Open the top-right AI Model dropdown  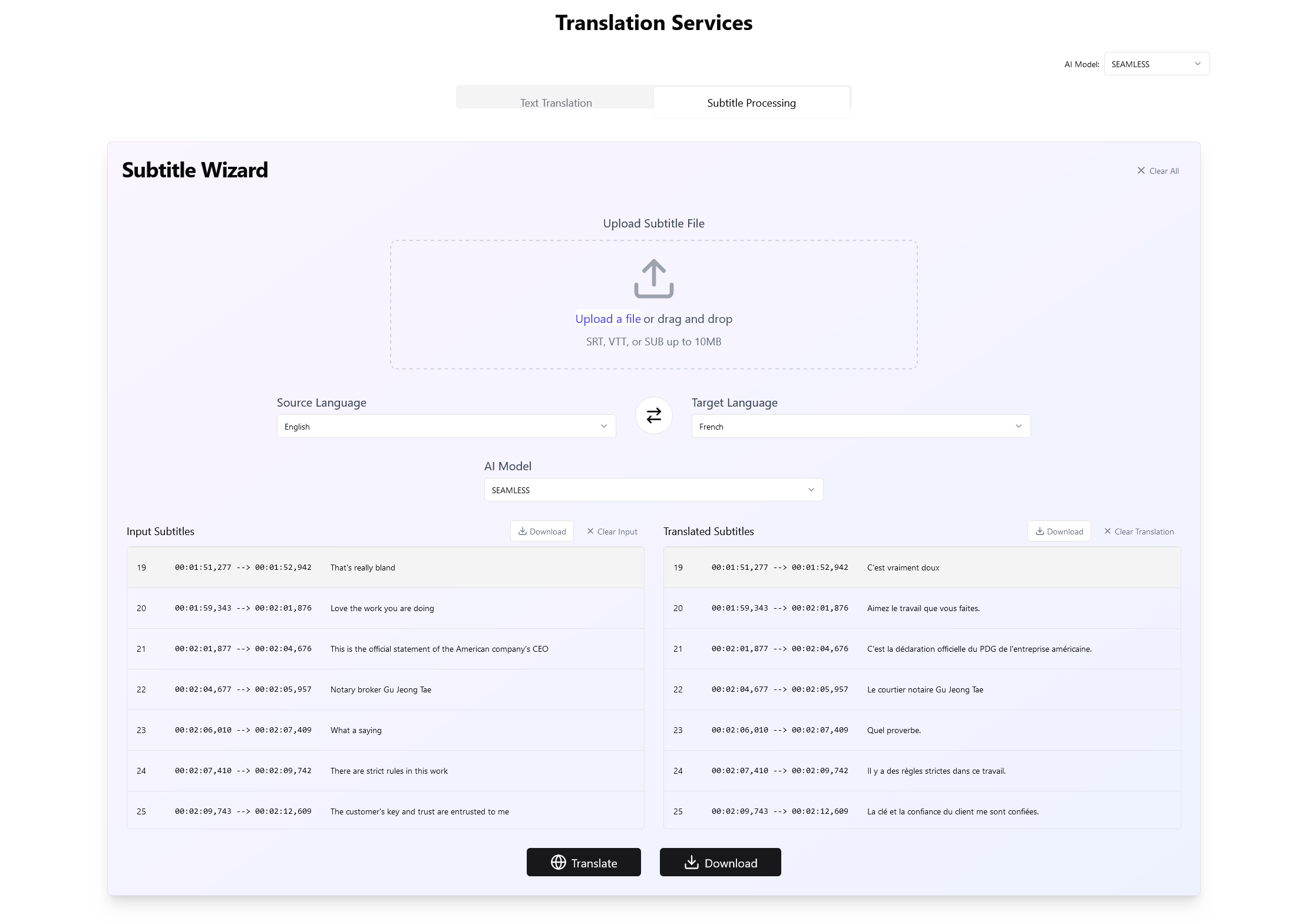(1156, 64)
